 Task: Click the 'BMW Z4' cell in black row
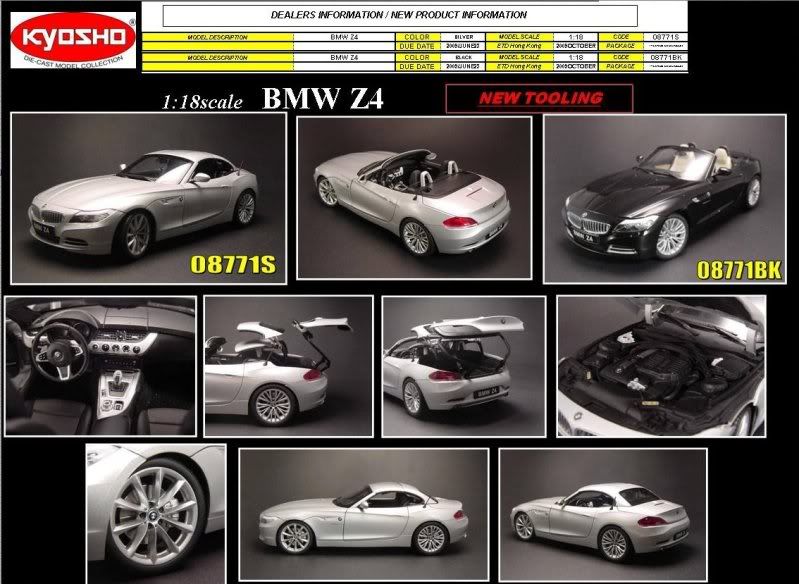tap(344, 58)
